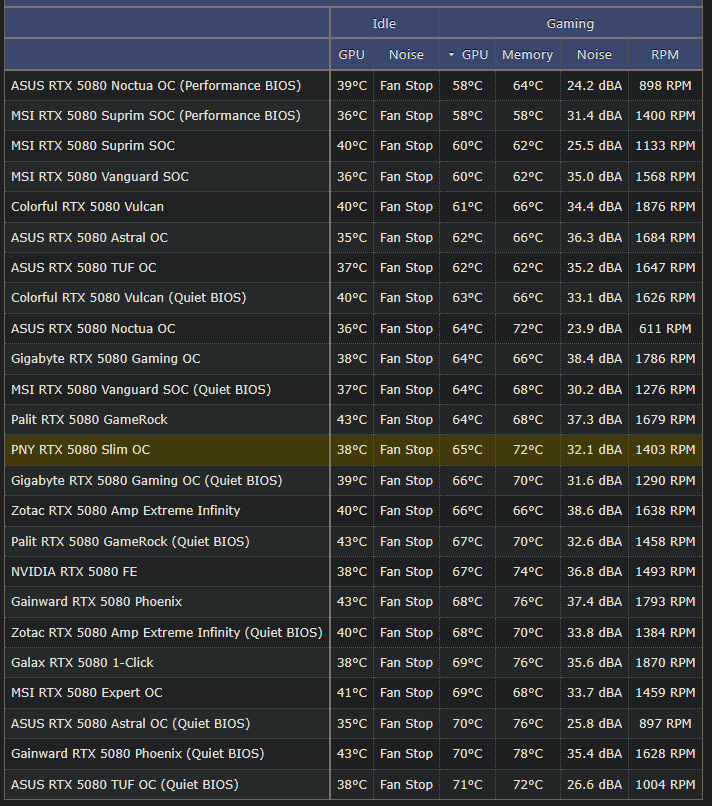Click the 897 RPM value
Viewport: 712px width, 806px height.
tap(665, 723)
